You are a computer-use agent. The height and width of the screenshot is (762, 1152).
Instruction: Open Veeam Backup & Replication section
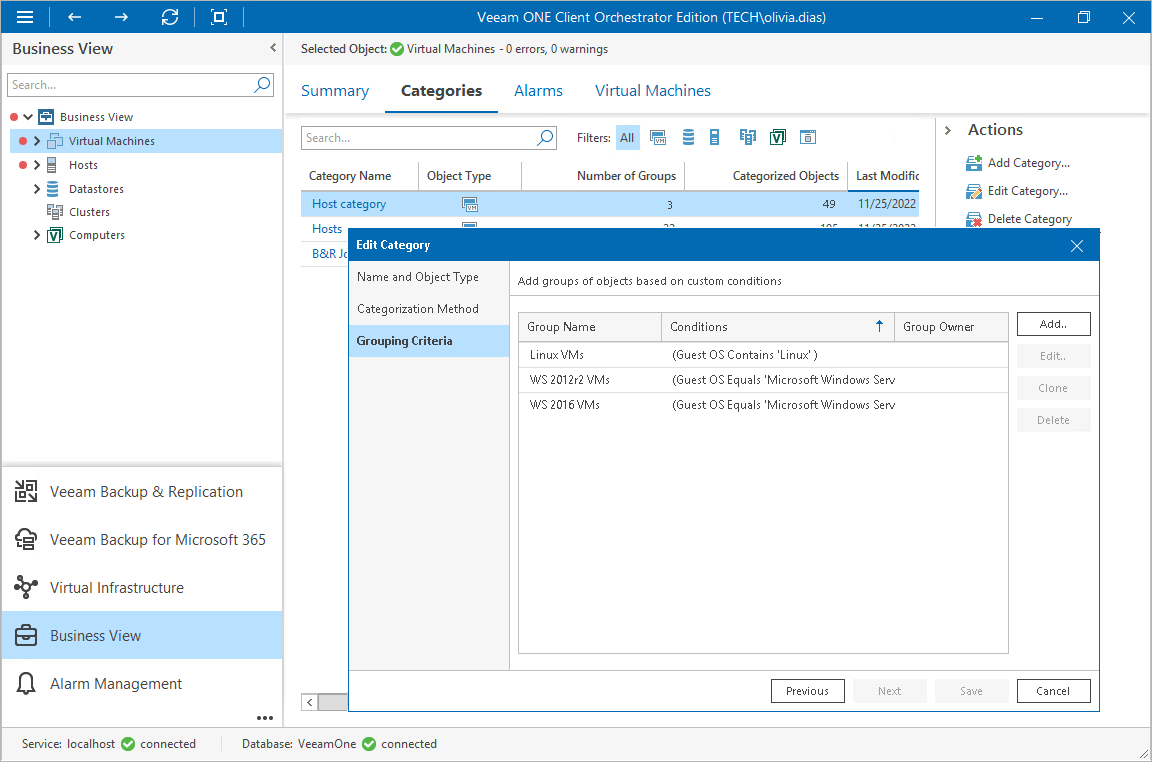point(142,492)
